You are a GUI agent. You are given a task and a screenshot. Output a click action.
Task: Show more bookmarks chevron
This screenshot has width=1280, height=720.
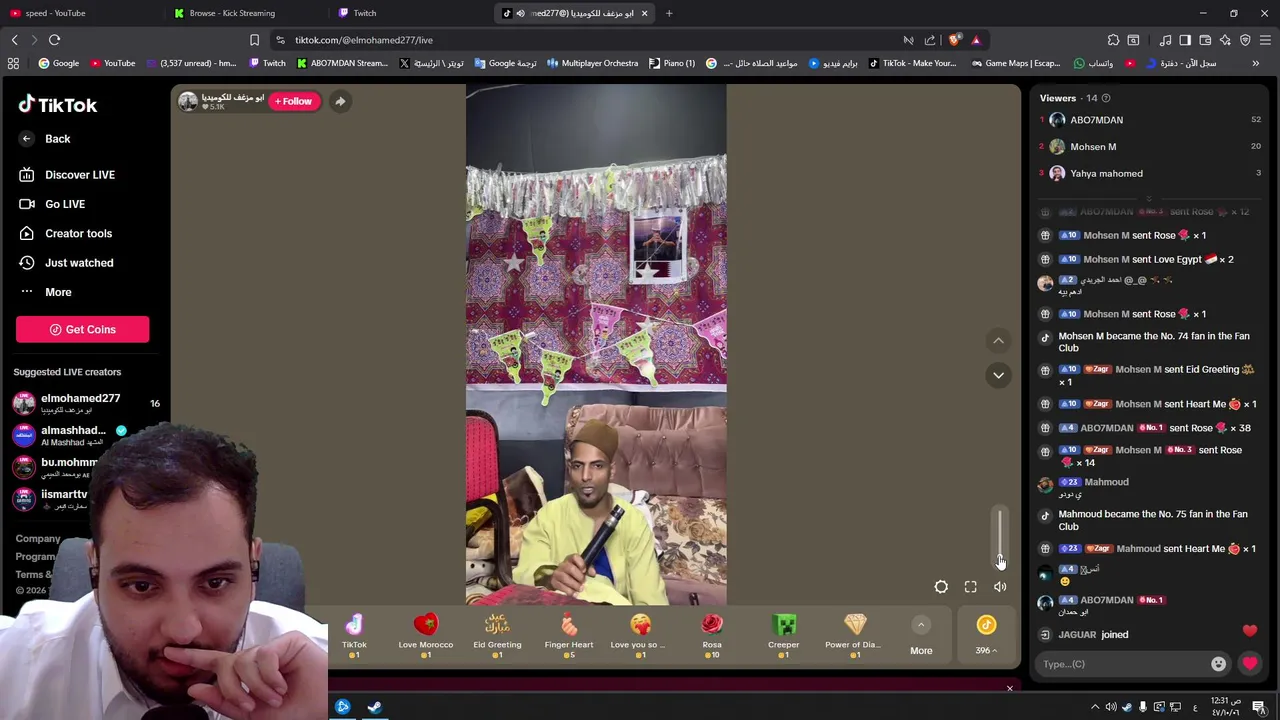tap(1256, 63)
